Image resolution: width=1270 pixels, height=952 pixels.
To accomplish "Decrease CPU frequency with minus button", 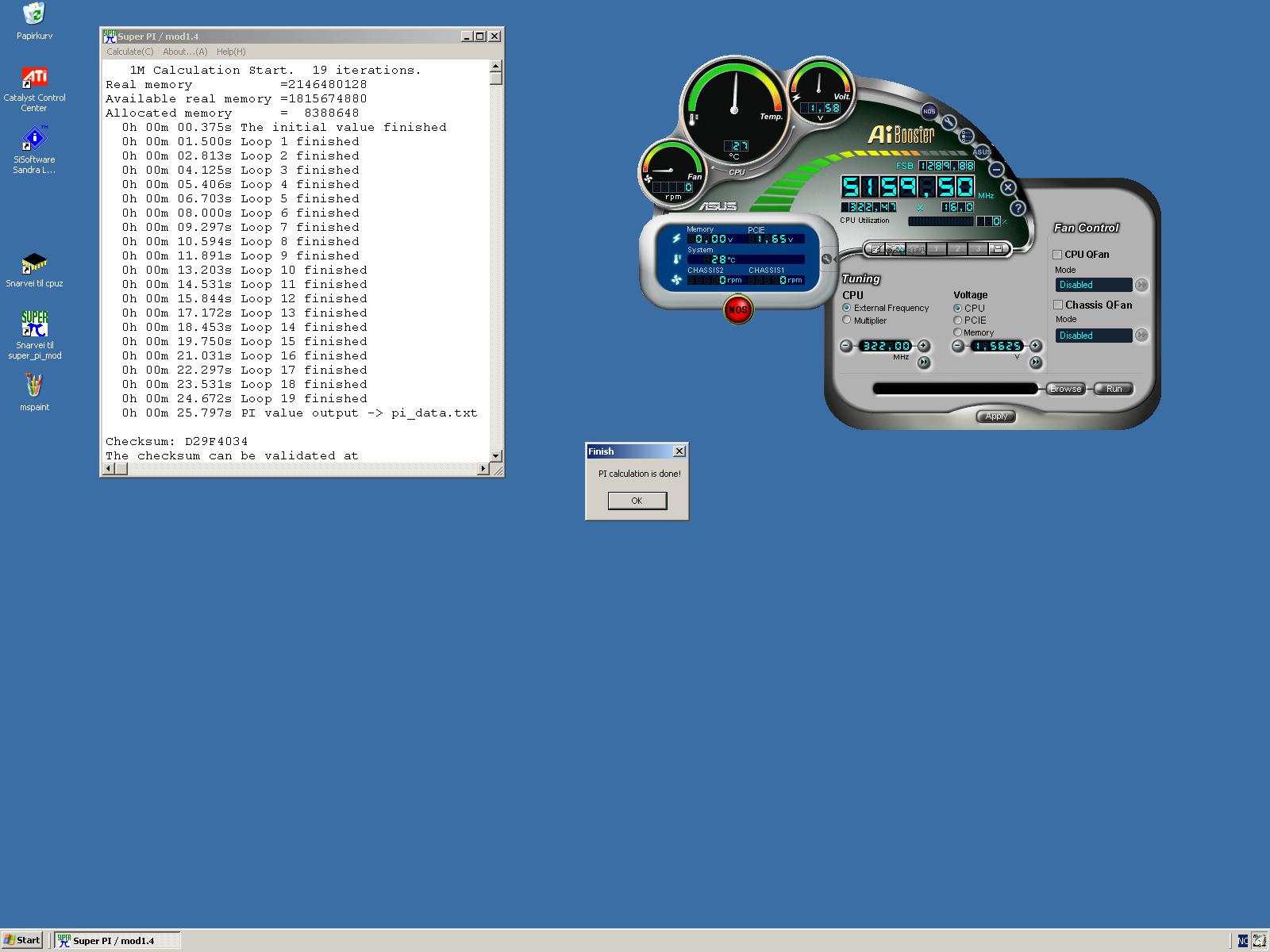I will pos(846,346).
